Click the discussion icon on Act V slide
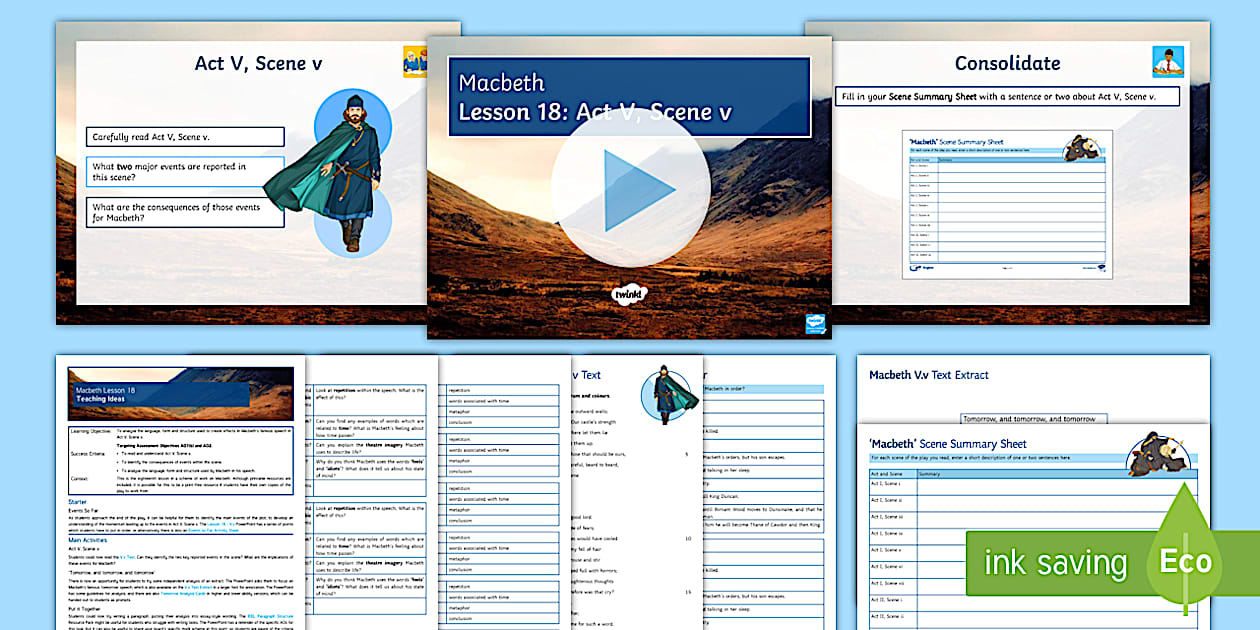Viewport: 1260px width, 630px height. [x=415, y=61]
